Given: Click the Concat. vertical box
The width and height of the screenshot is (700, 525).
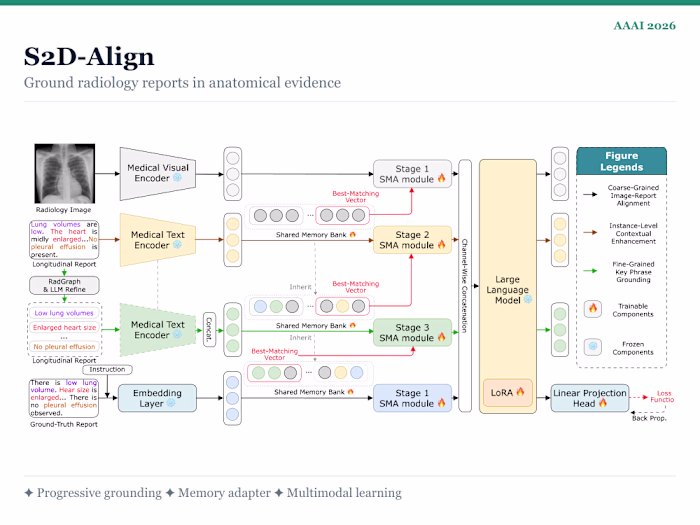Looking at the screenshot, I should tap(209, 329).
